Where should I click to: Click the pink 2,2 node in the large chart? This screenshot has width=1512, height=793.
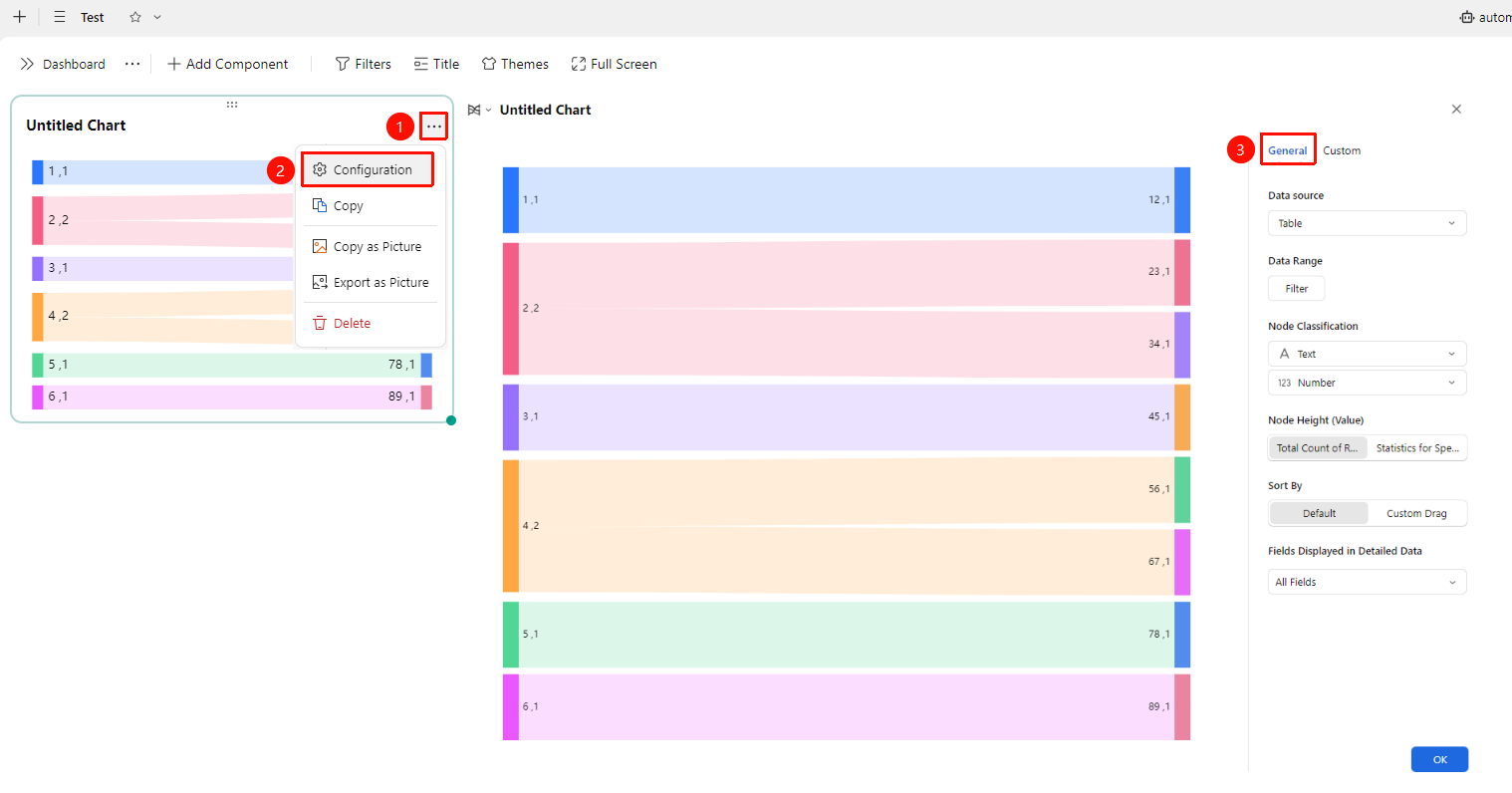coord(511,309)
